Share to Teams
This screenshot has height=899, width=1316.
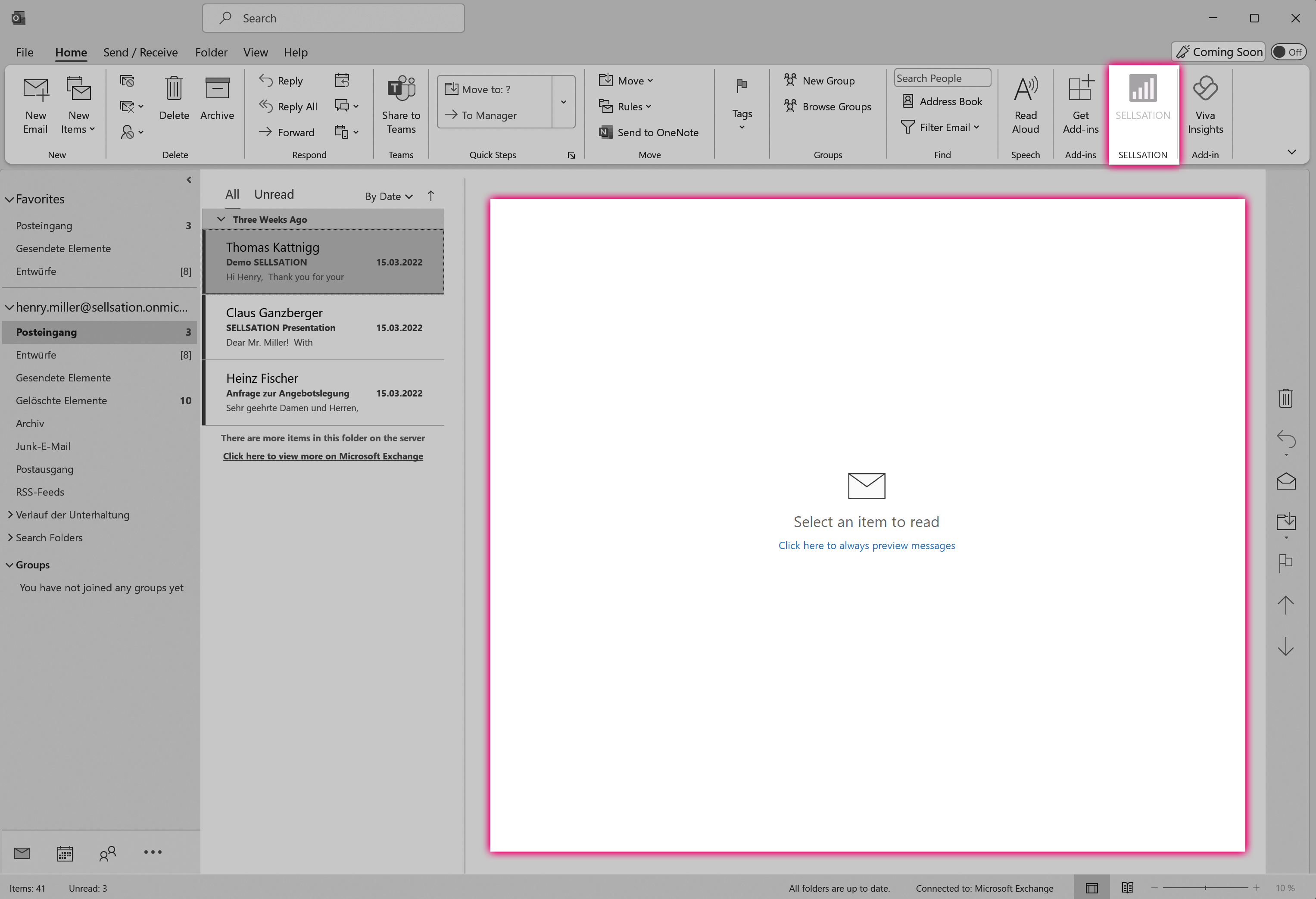coord(401,106)
